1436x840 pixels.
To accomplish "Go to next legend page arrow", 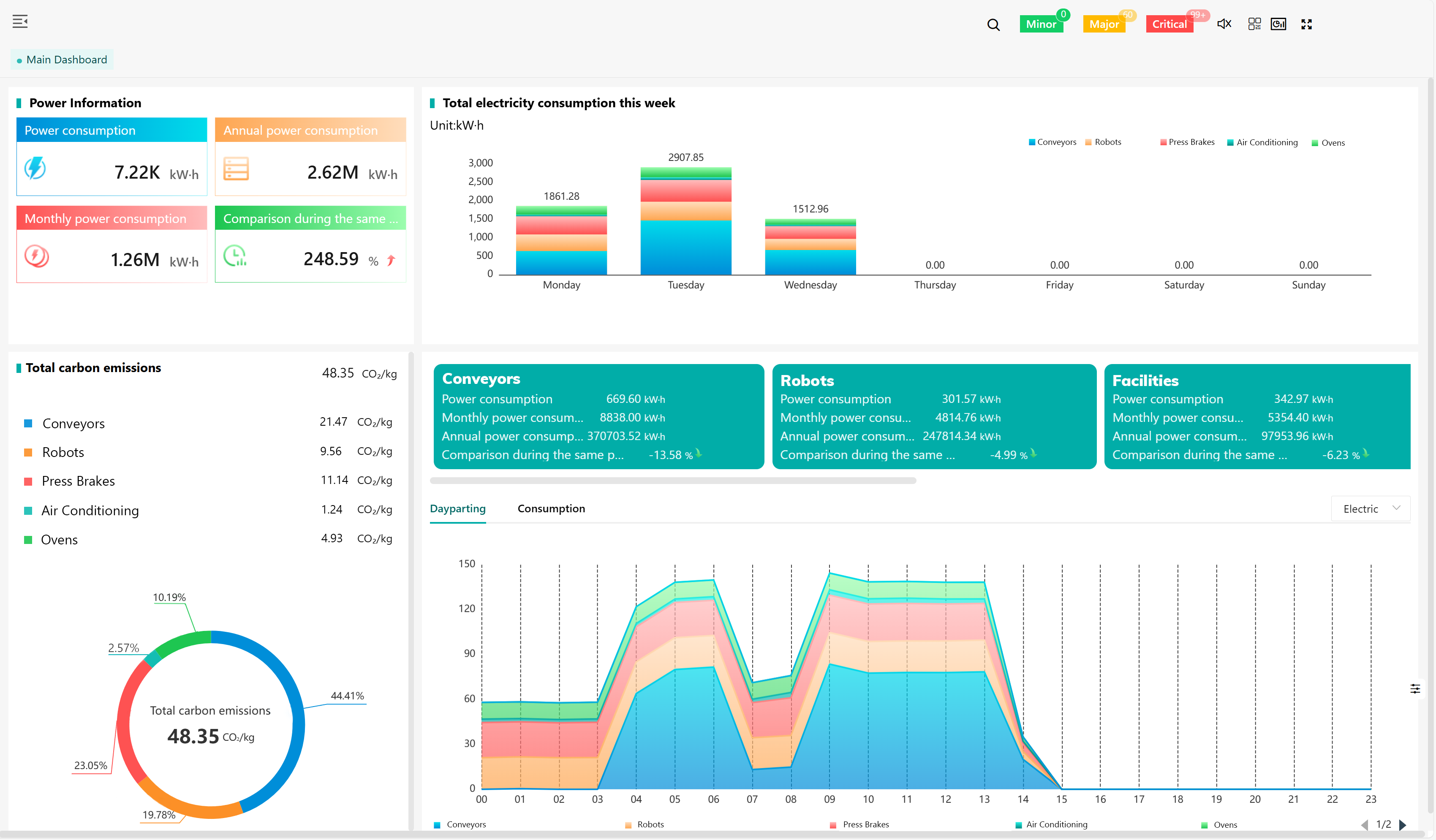I will (1403, 825).
